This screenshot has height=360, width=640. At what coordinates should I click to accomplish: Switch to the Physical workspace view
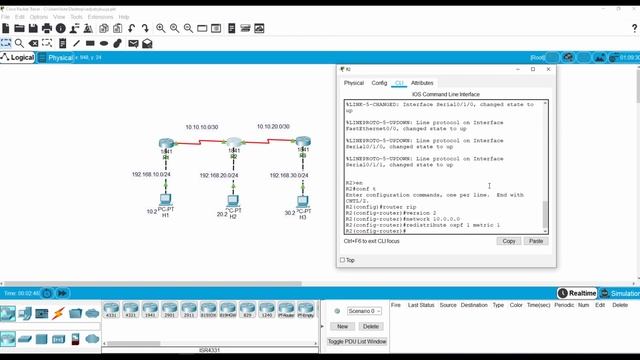tap(56, 58)
